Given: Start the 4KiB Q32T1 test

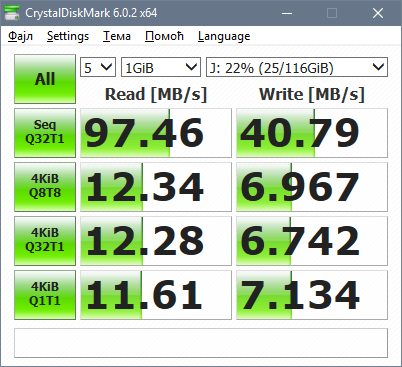Looking at the screenshot, I should pyautogui.click(x=45, y=241).
